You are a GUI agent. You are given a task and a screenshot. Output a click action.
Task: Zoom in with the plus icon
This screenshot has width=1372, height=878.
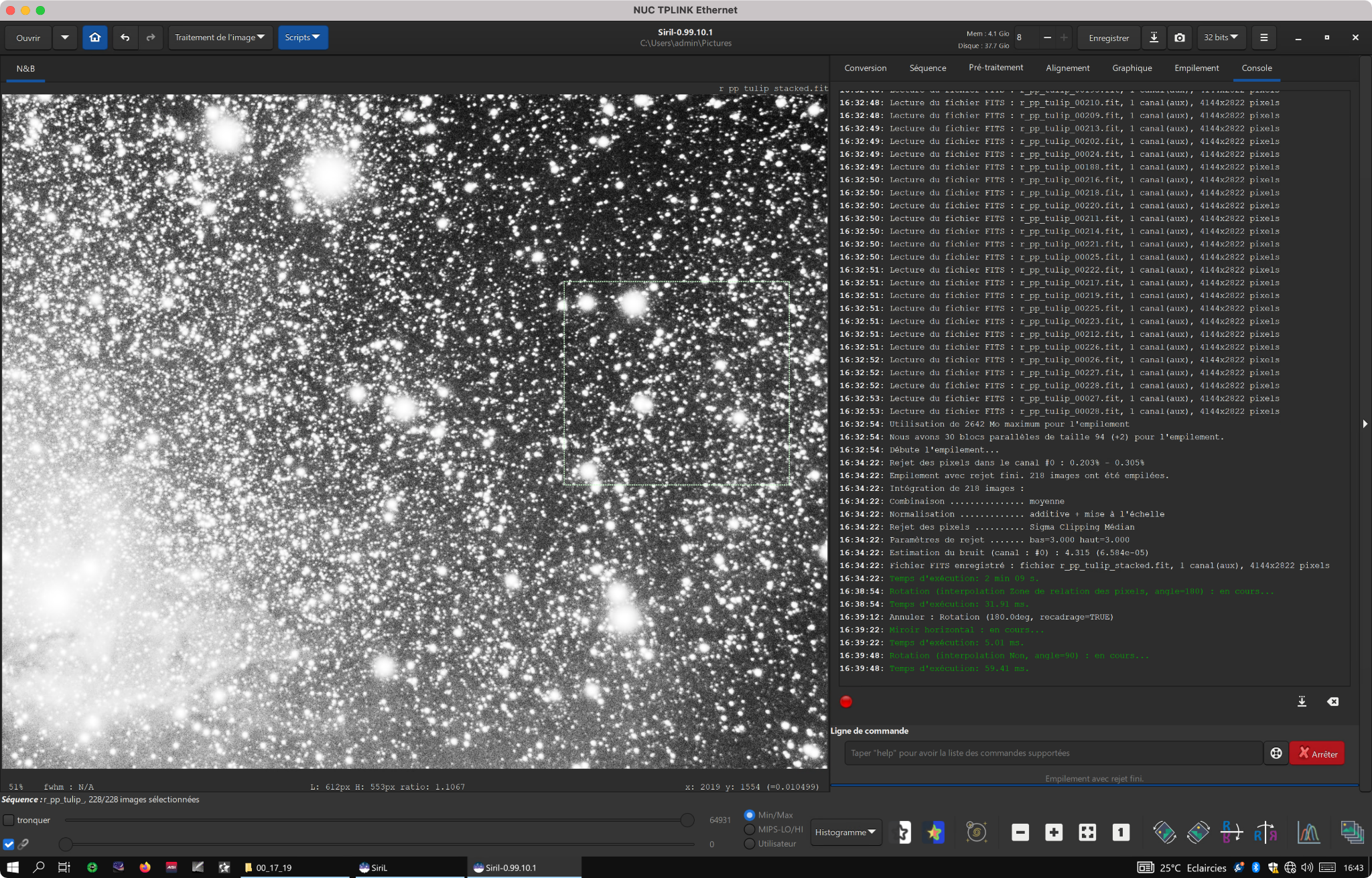[x=1054, y=832]
